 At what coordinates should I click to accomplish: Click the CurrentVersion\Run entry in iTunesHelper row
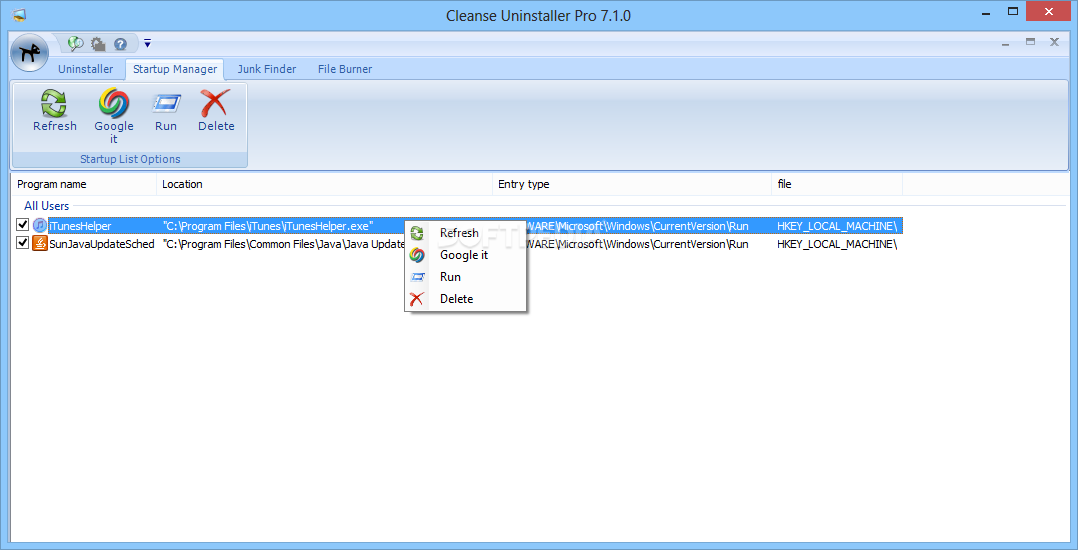638,226
